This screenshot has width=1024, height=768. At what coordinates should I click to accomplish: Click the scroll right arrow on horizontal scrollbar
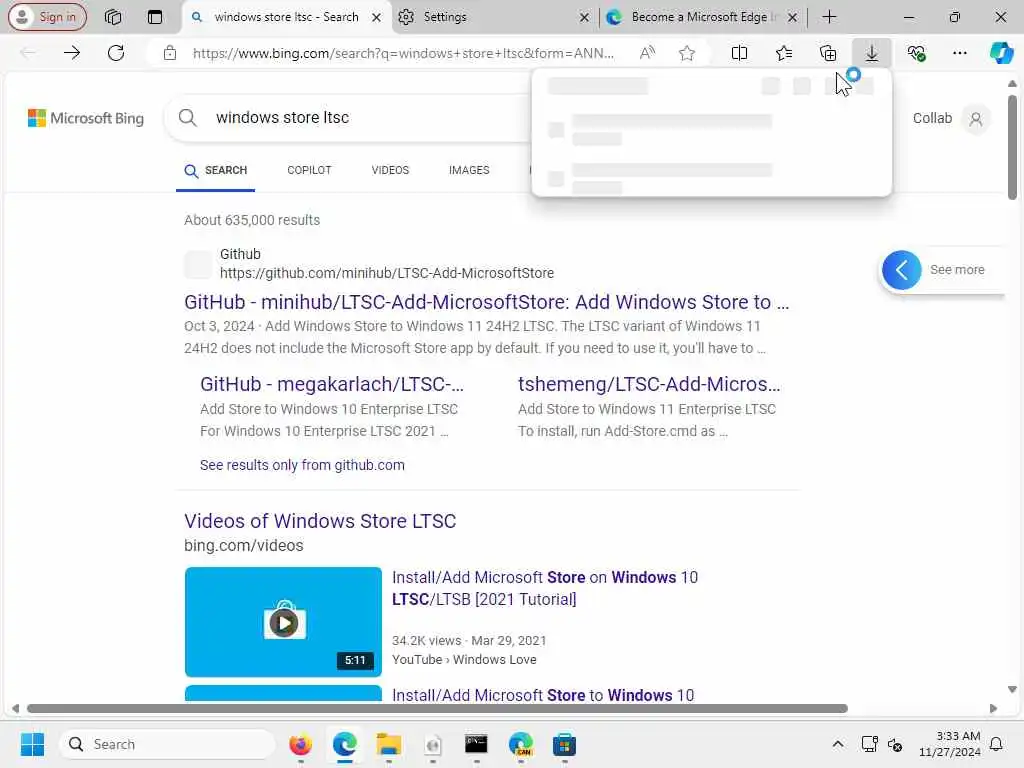coord(994,709)
